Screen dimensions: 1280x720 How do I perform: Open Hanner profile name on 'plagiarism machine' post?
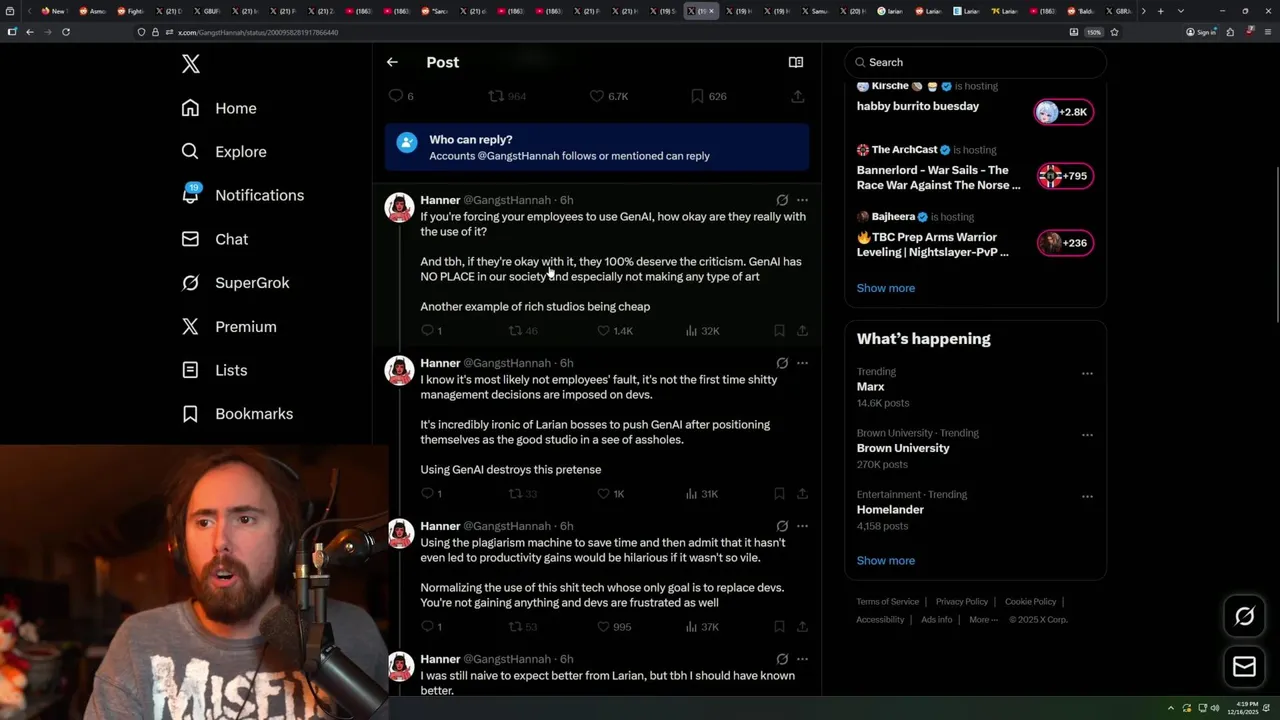[x=440, y=526]
